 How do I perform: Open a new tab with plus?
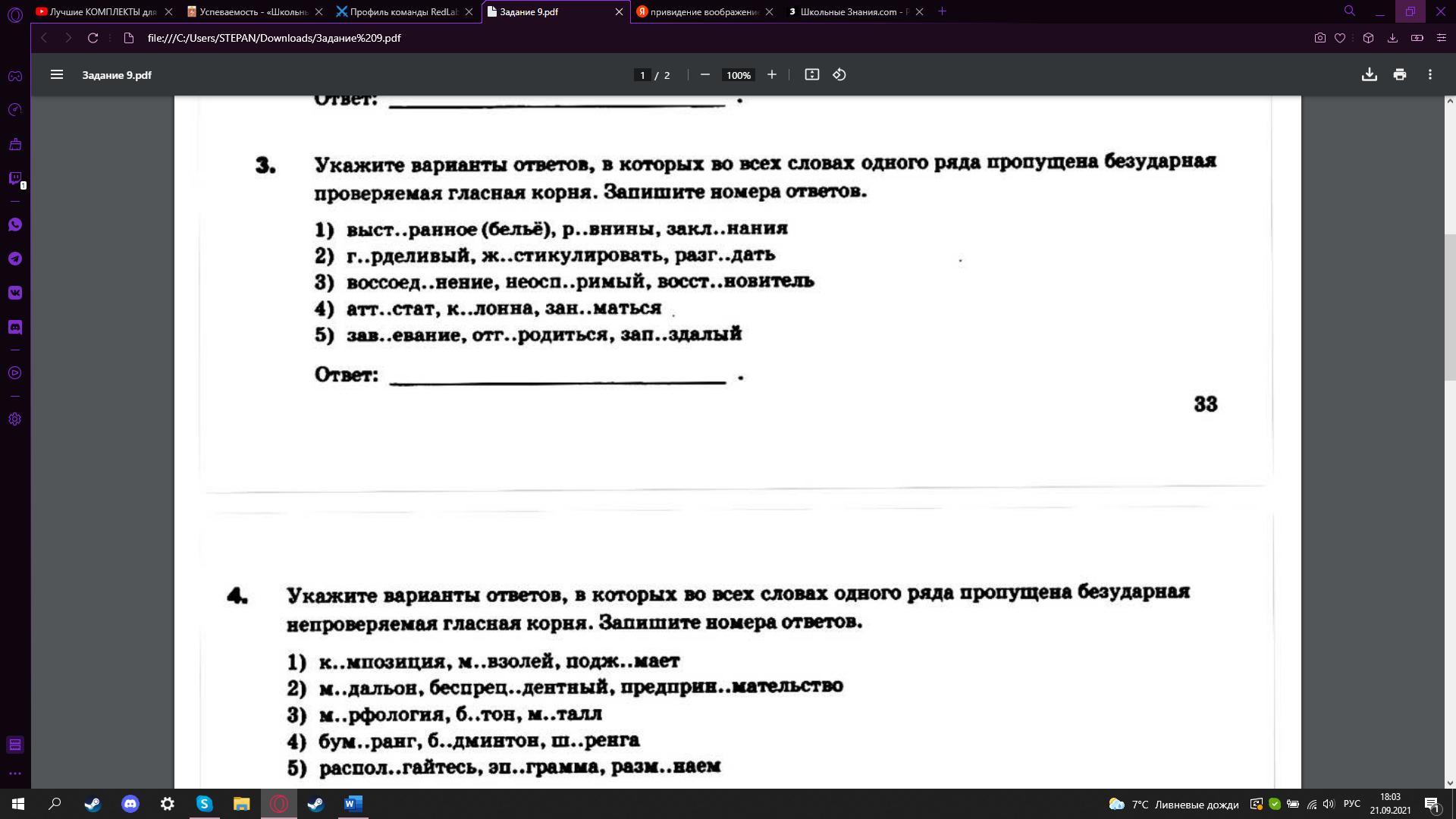pyautogui.click(x=942, y=11)
